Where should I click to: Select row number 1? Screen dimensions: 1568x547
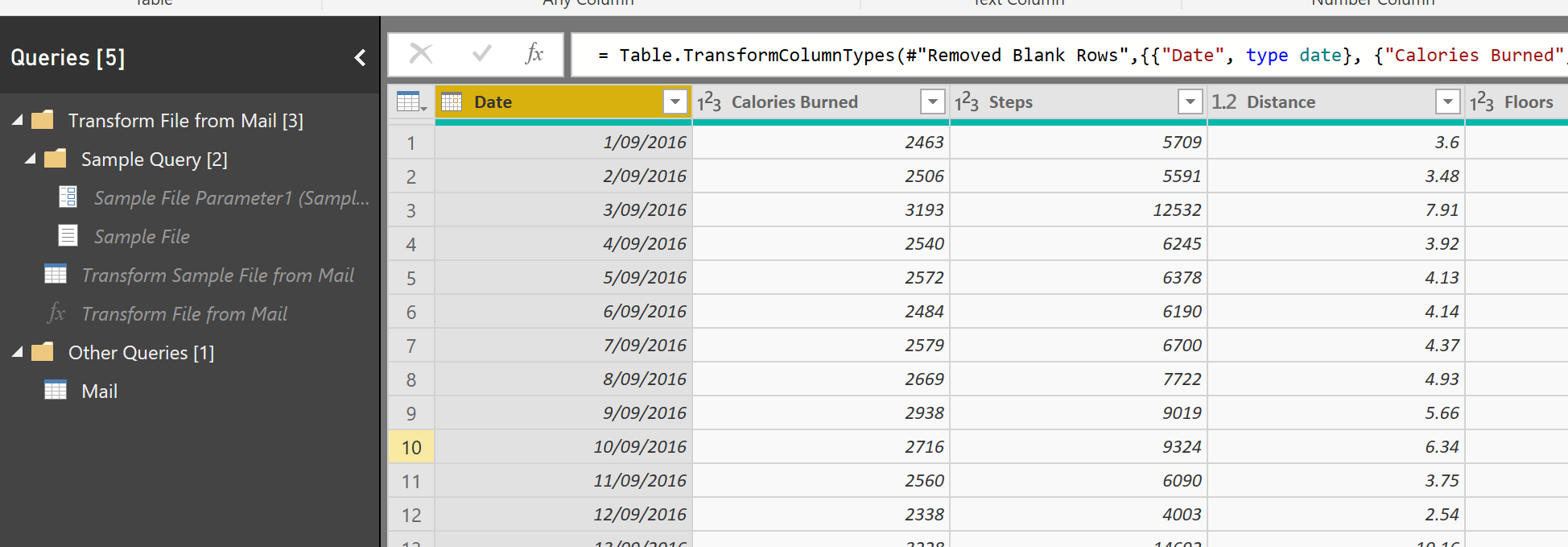[x=411, y=143]
